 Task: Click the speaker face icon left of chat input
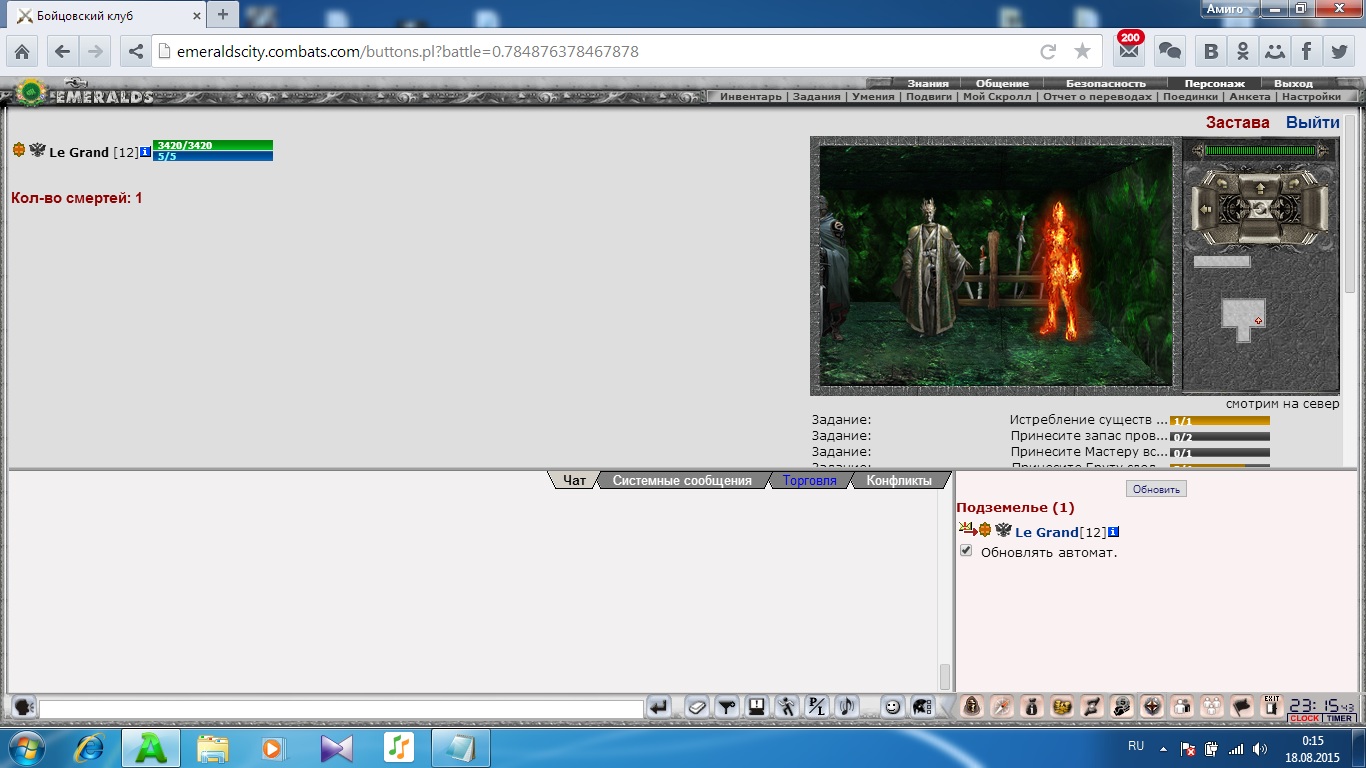click(x=23, y=708)
